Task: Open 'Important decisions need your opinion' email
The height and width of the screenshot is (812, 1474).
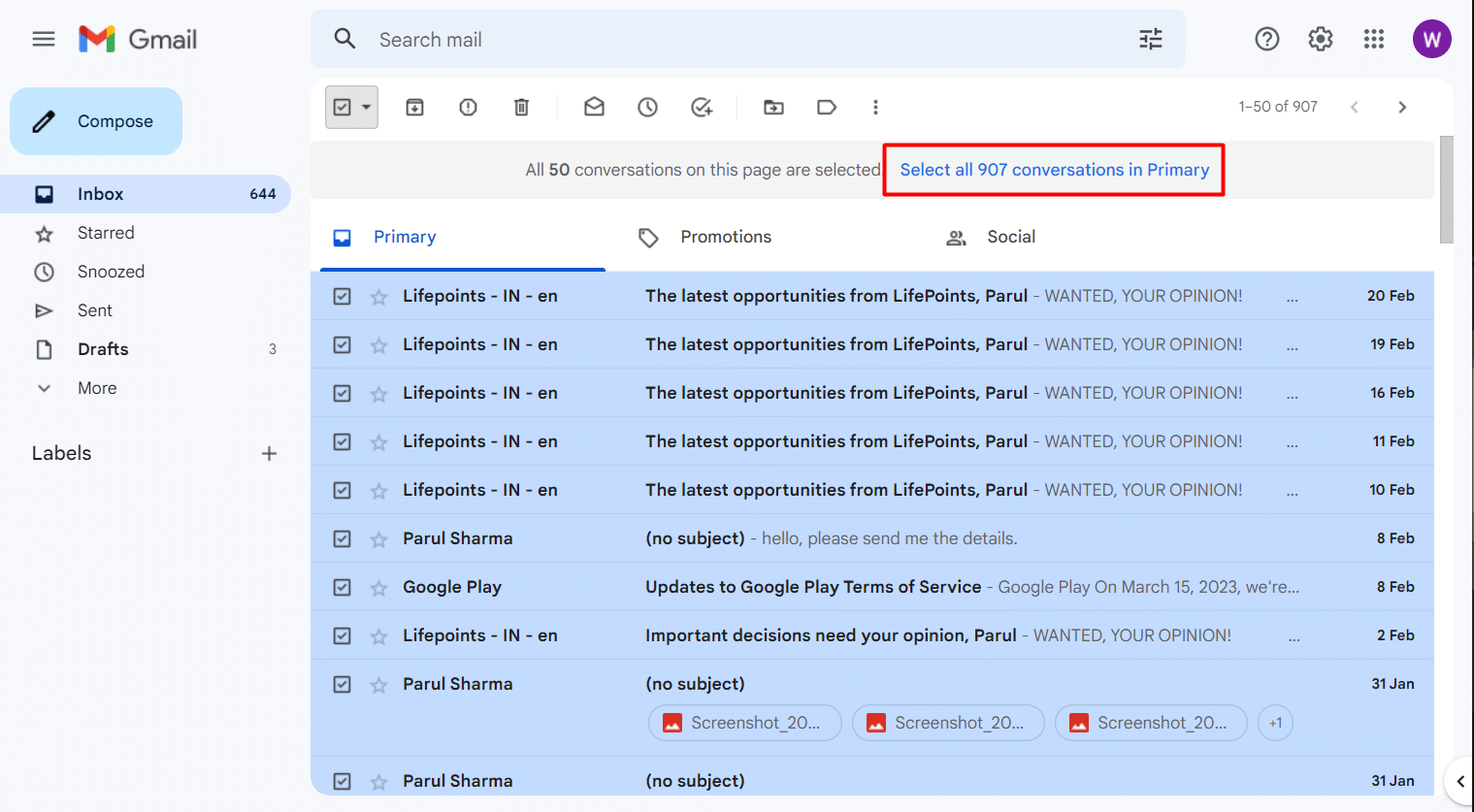Action: pyautogui.click(x=872, y=635)
